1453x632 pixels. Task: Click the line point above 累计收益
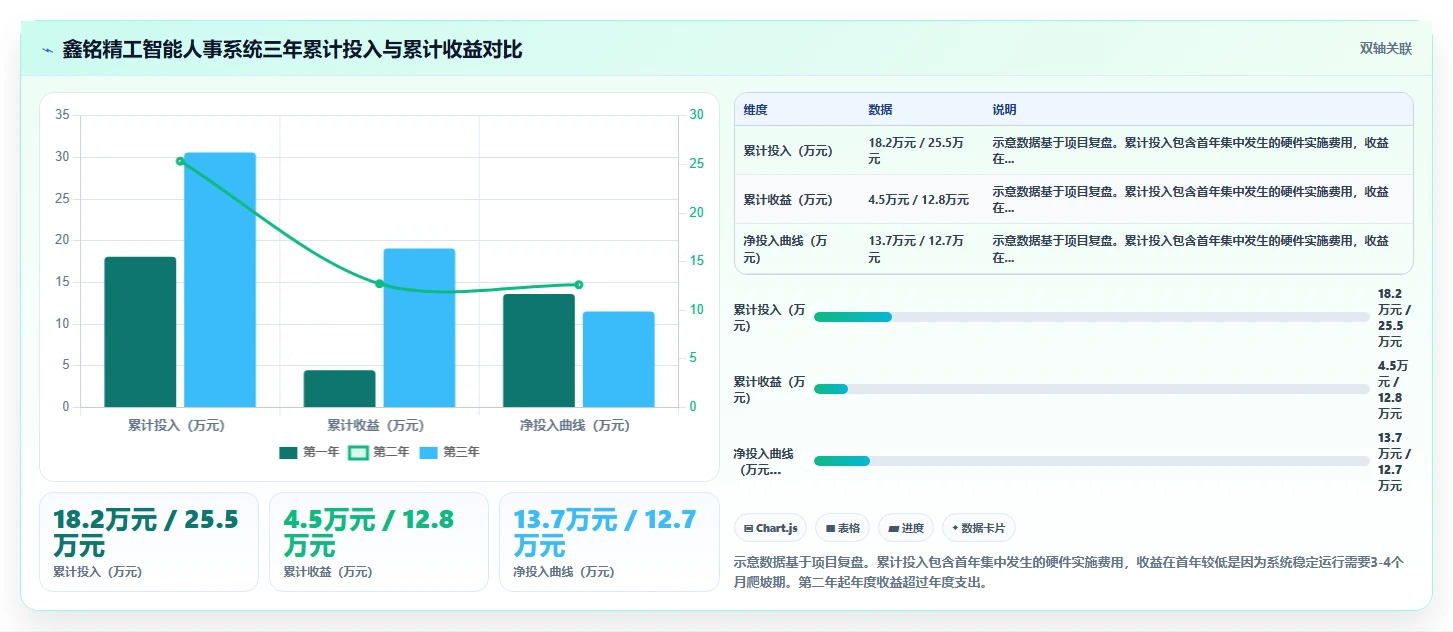coord(379,283)
